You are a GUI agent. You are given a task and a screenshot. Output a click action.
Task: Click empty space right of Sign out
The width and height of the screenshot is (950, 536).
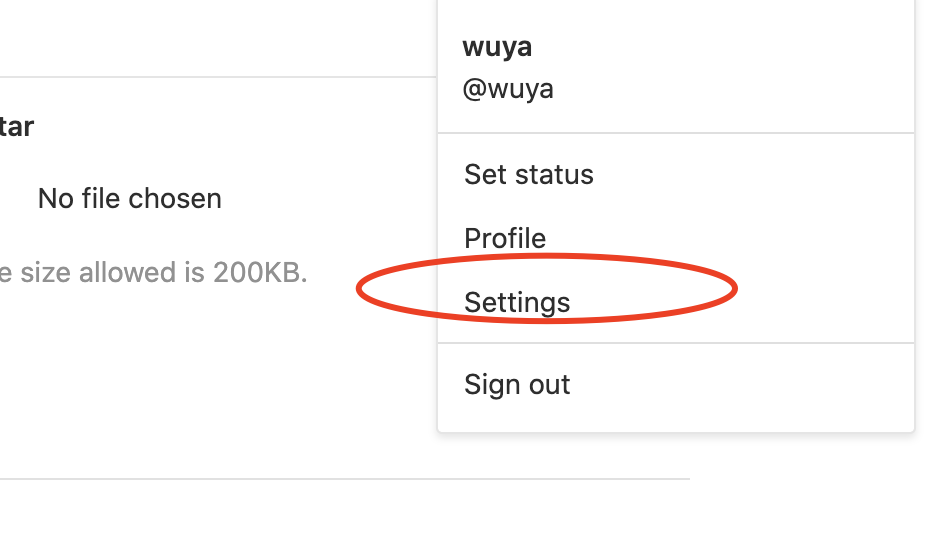[760, 384]
